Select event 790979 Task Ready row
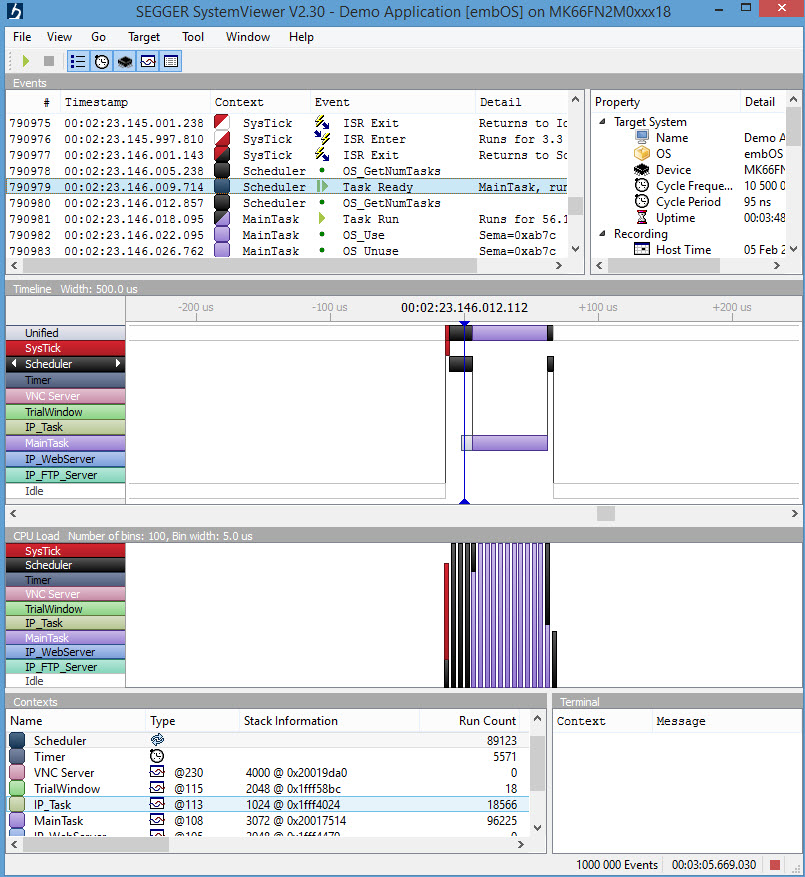Image resolution: width=805 pixels, height=877 pixels. pos(288,187)
